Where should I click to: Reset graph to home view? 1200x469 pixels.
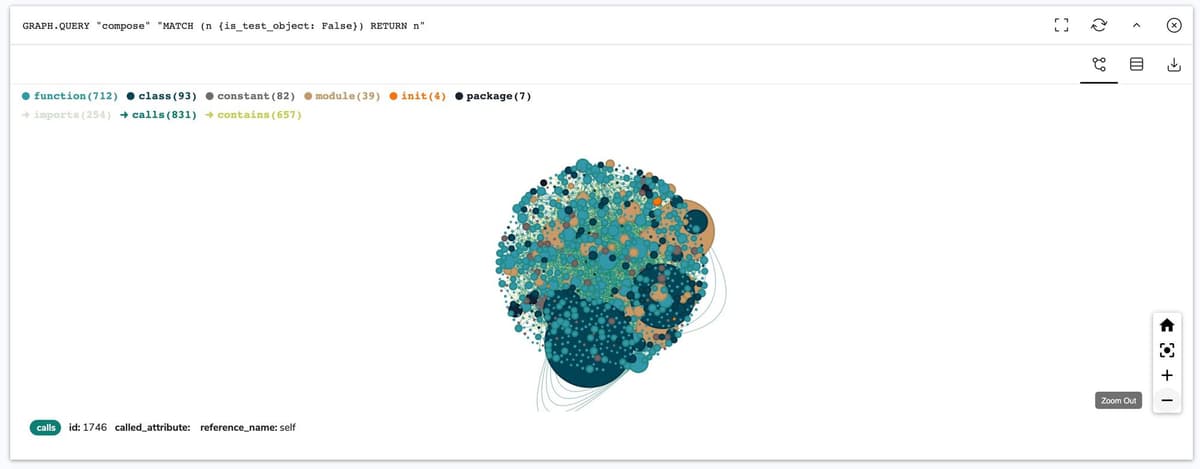click(x=1166, y=325)
